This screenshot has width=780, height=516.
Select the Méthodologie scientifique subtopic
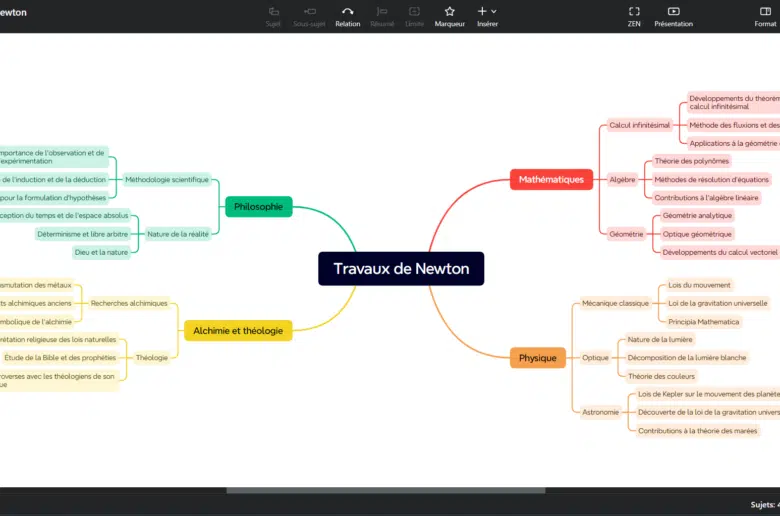(x=167, y=180)
